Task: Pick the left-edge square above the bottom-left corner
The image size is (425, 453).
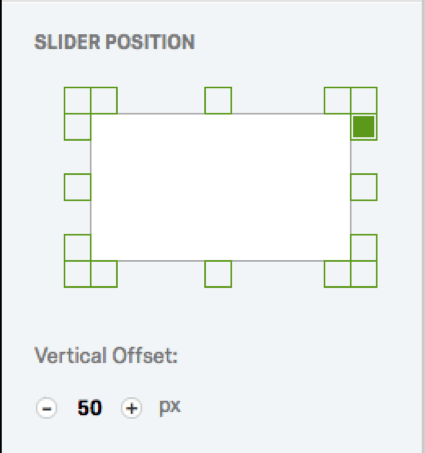Action: click(77, 248)
